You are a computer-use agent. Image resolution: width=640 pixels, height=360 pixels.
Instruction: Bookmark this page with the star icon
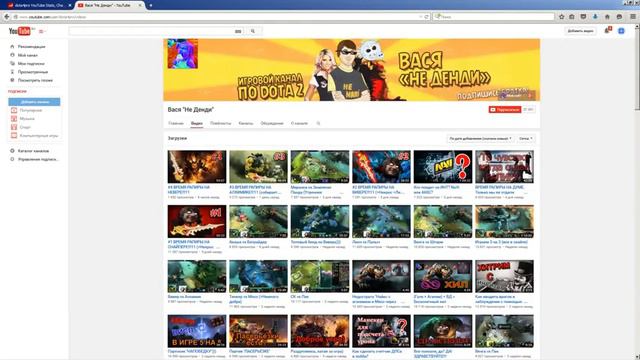[x=562, y=17]
